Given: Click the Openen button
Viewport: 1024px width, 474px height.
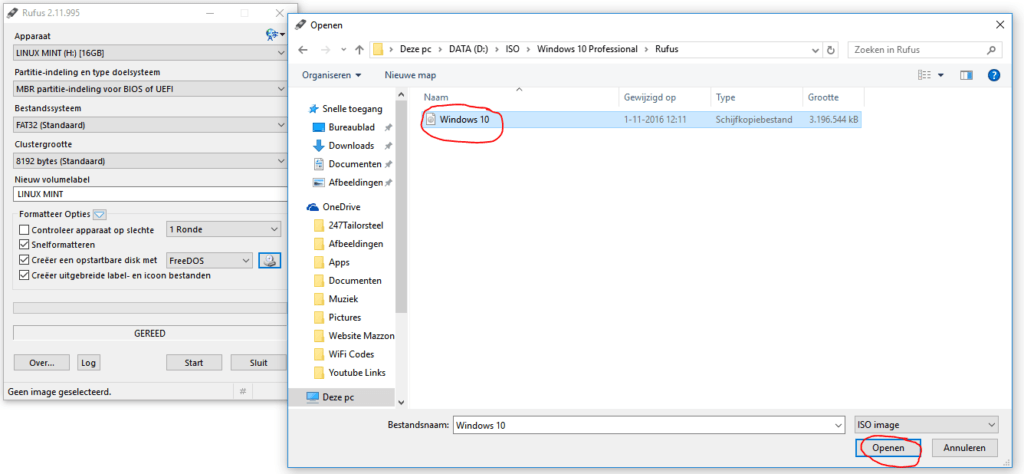Looking at the screenshot, I should click(888, 448).
